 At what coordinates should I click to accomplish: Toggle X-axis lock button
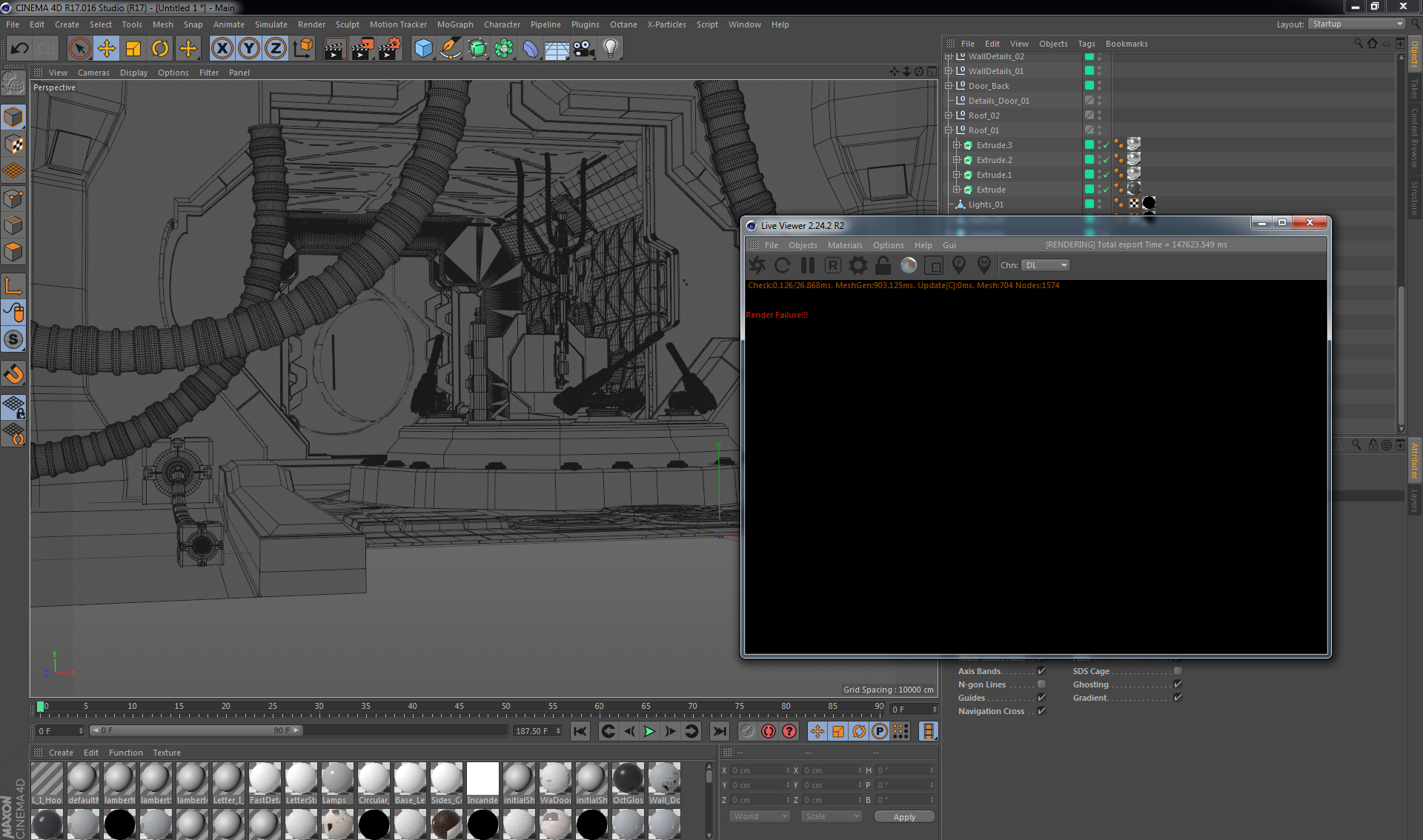222,49
